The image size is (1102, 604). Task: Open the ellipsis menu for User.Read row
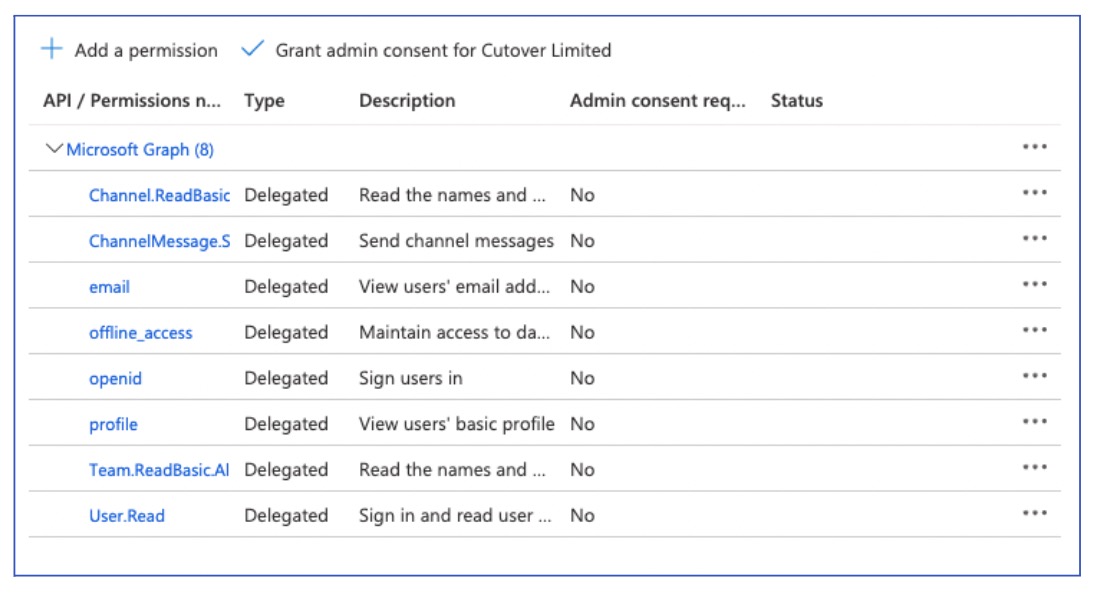[x=1035, y=514]
